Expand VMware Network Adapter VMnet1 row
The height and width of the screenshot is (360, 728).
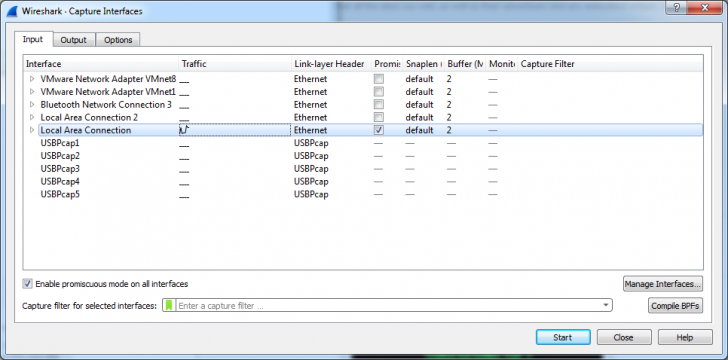pos(32,92)
